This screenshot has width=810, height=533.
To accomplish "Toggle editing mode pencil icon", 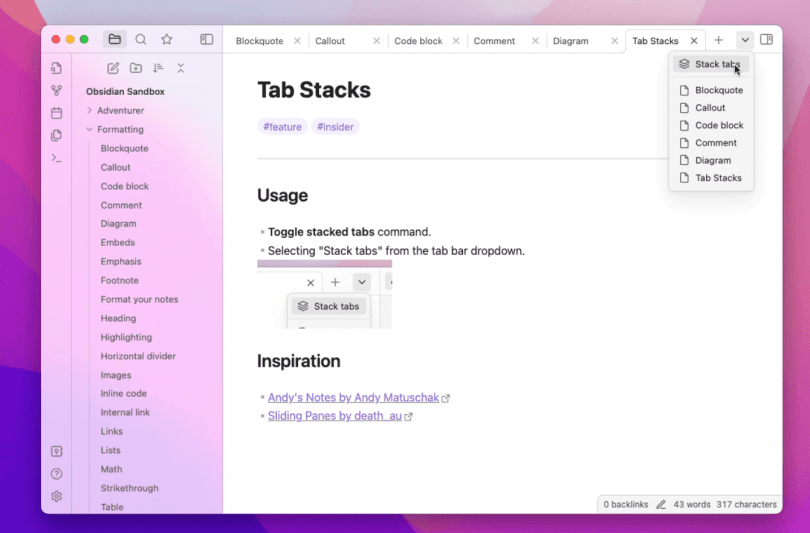I will (661, 505).
